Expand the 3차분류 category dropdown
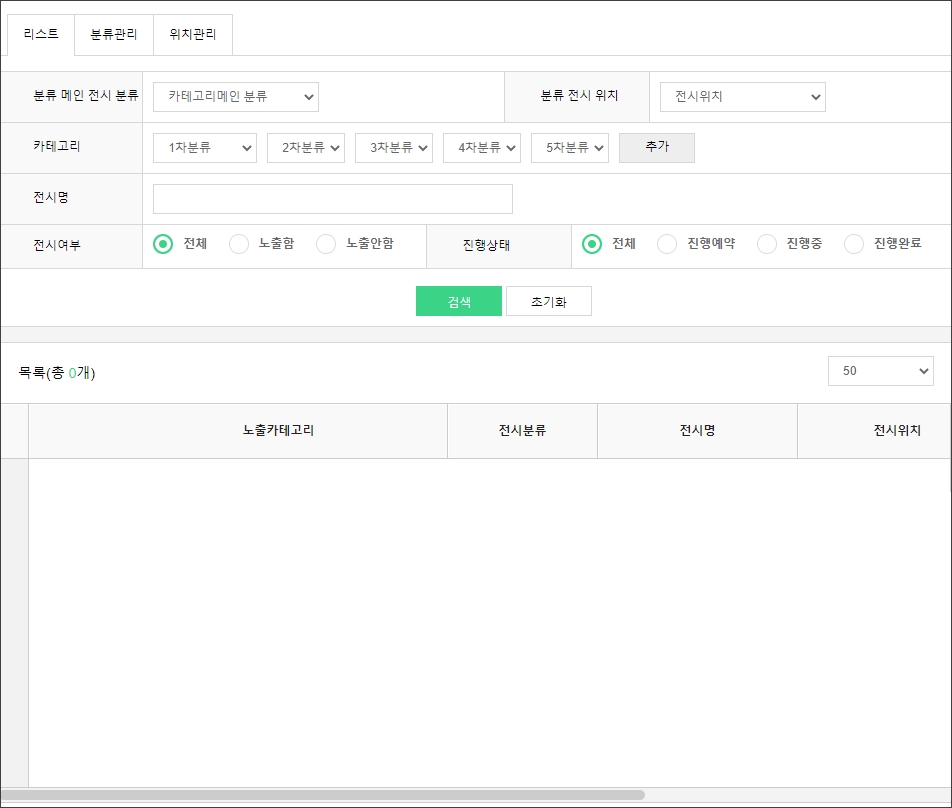This screenshot has width=952, height=808. [394, 148]
